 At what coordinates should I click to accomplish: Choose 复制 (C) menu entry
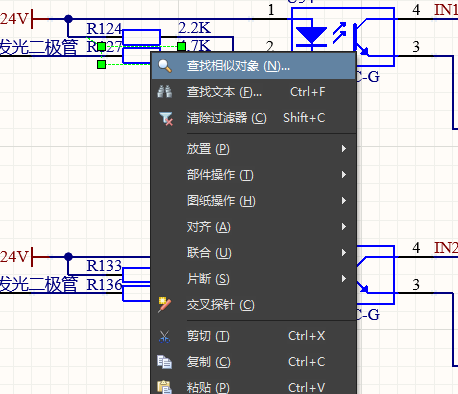[254, 362]
